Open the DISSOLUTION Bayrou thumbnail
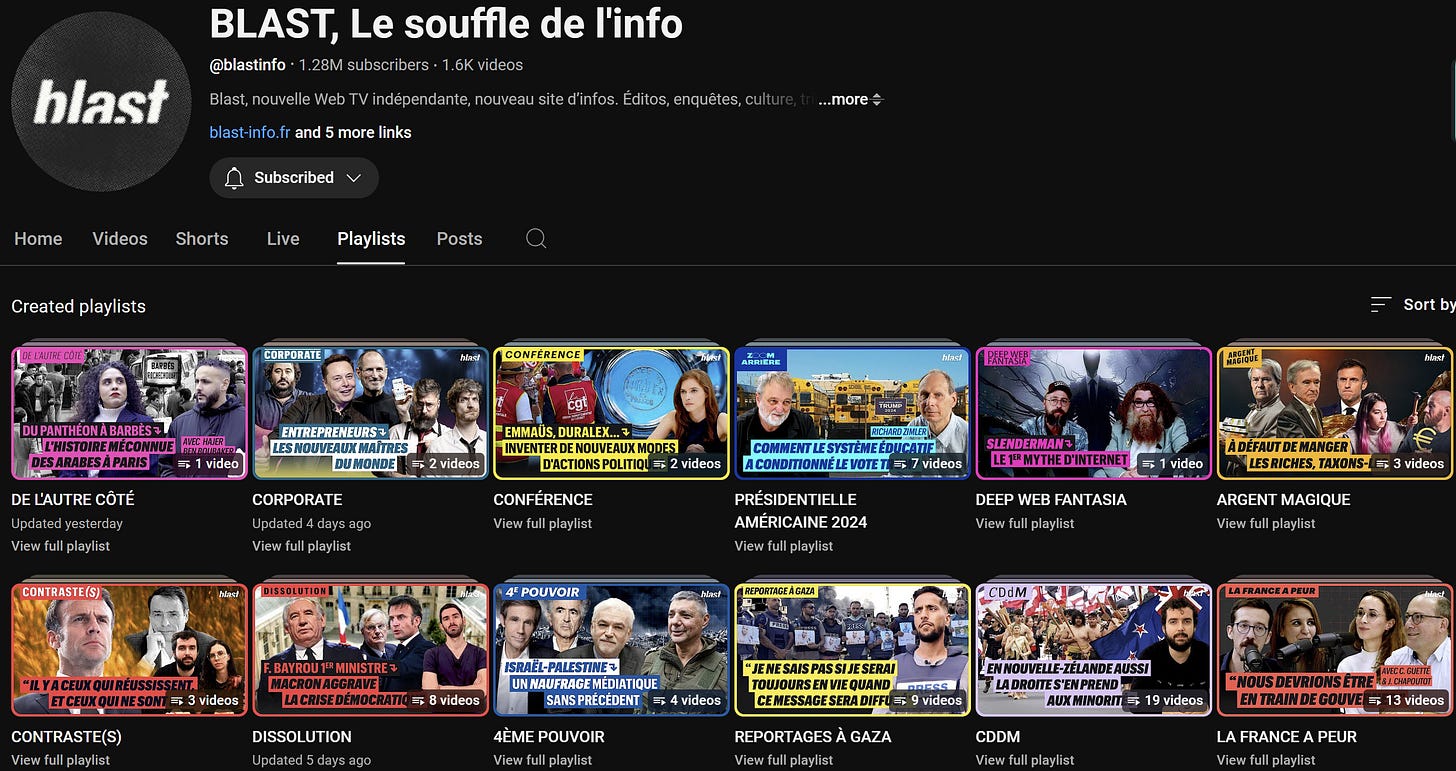 370,650
